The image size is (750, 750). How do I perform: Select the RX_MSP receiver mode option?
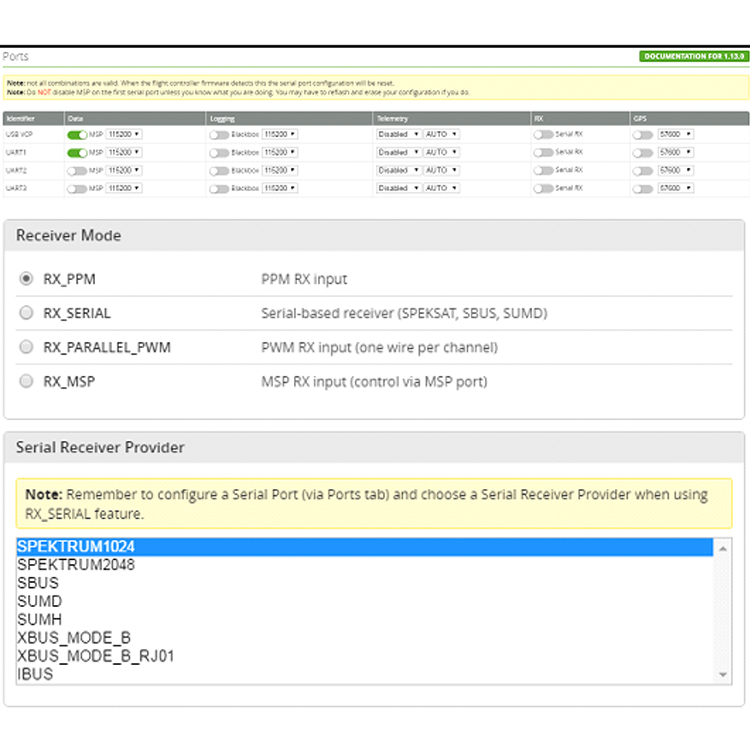26,381
